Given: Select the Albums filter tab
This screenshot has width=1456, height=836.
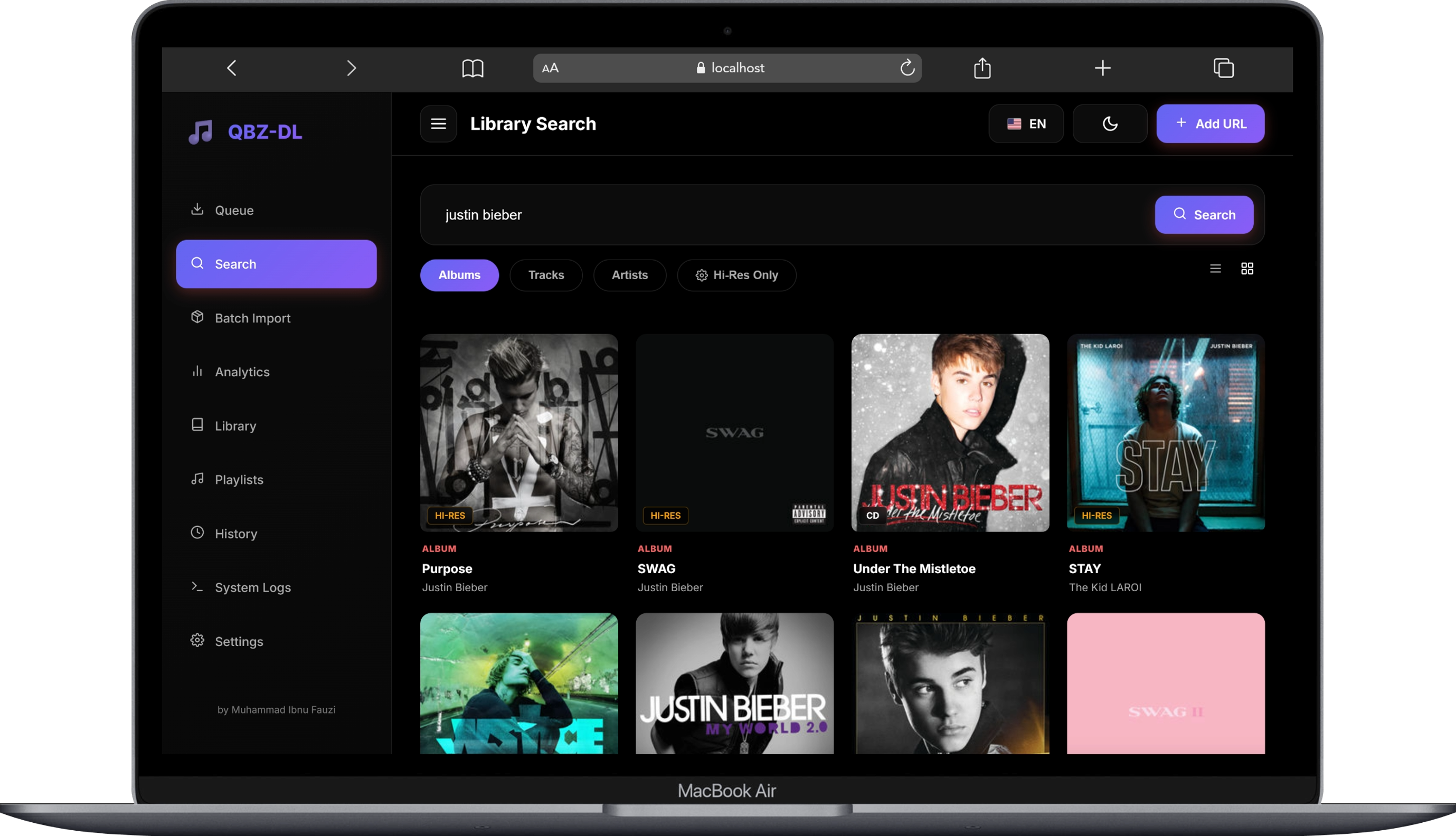Looking at the screenshot, I should (x=459, y=275).
